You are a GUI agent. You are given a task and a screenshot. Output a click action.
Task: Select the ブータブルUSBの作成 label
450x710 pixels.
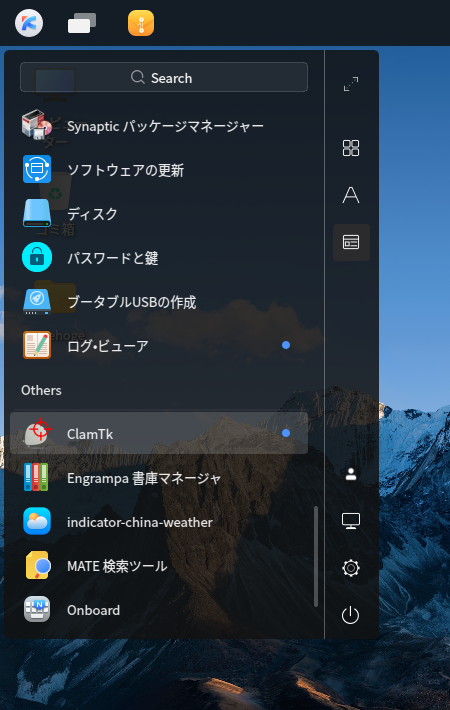132,302
